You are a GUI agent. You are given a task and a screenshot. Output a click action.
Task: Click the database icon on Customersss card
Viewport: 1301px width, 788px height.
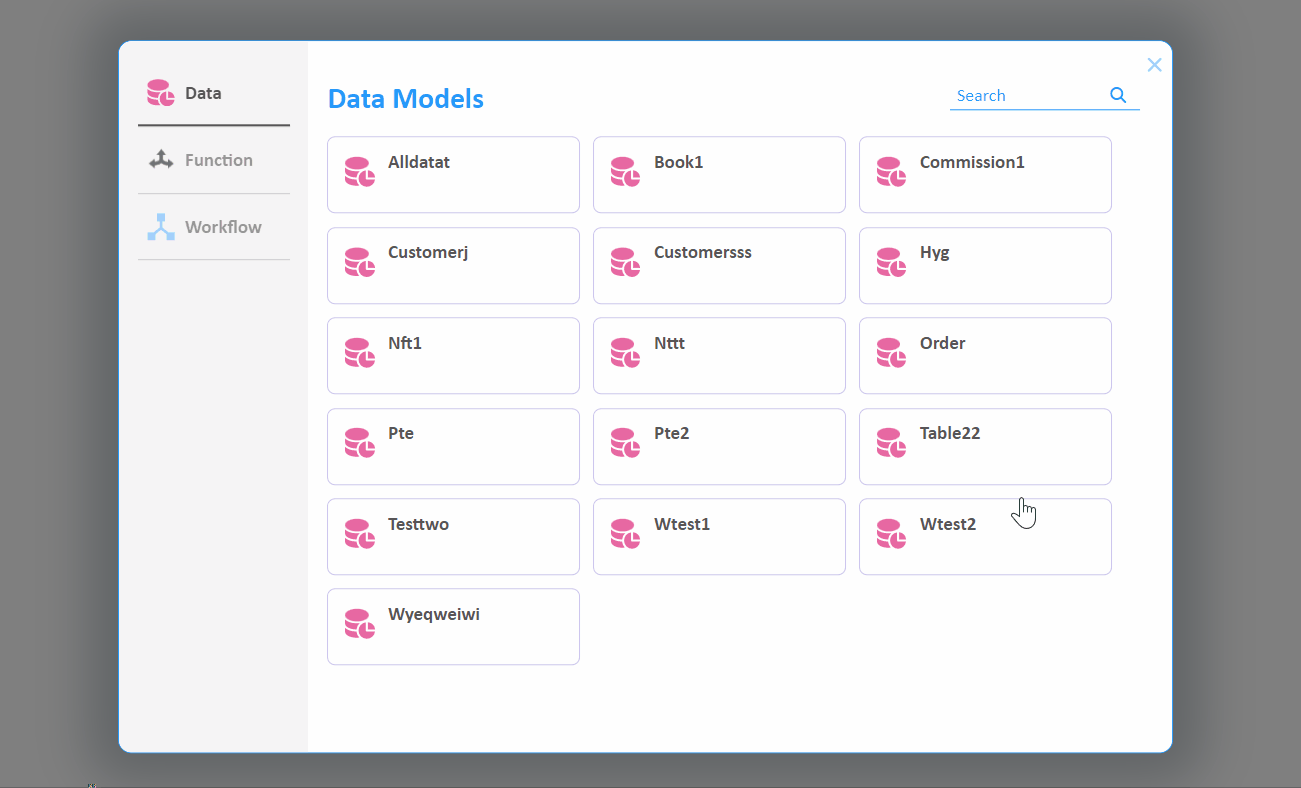pos(626,262)
